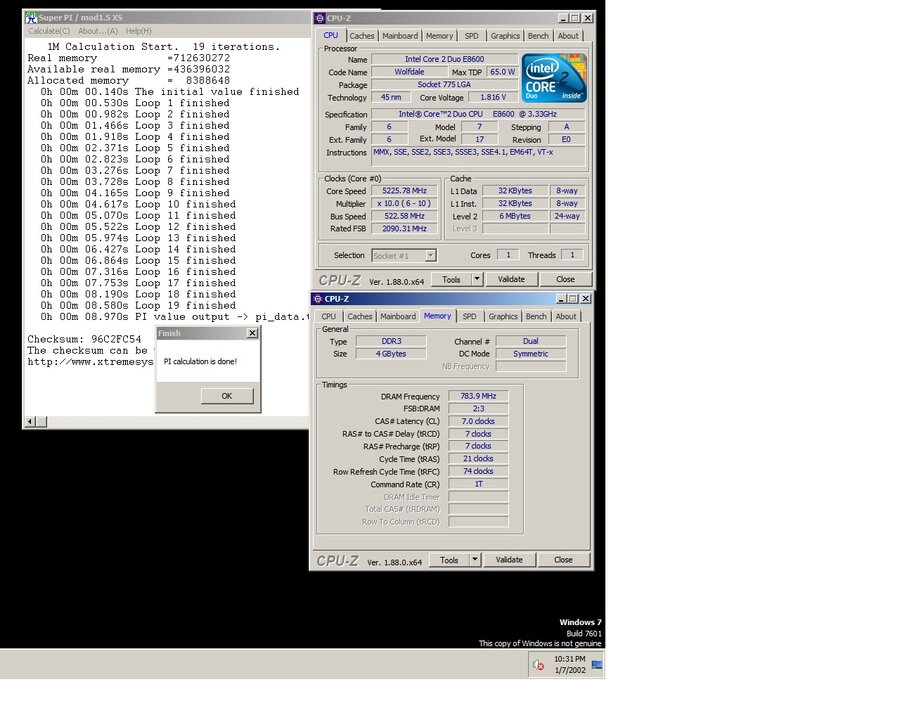The width and height of the screenshot is (900, 720).
Task: Switch to SPD tab in top CPU-Z window
Action: point(471,36)
